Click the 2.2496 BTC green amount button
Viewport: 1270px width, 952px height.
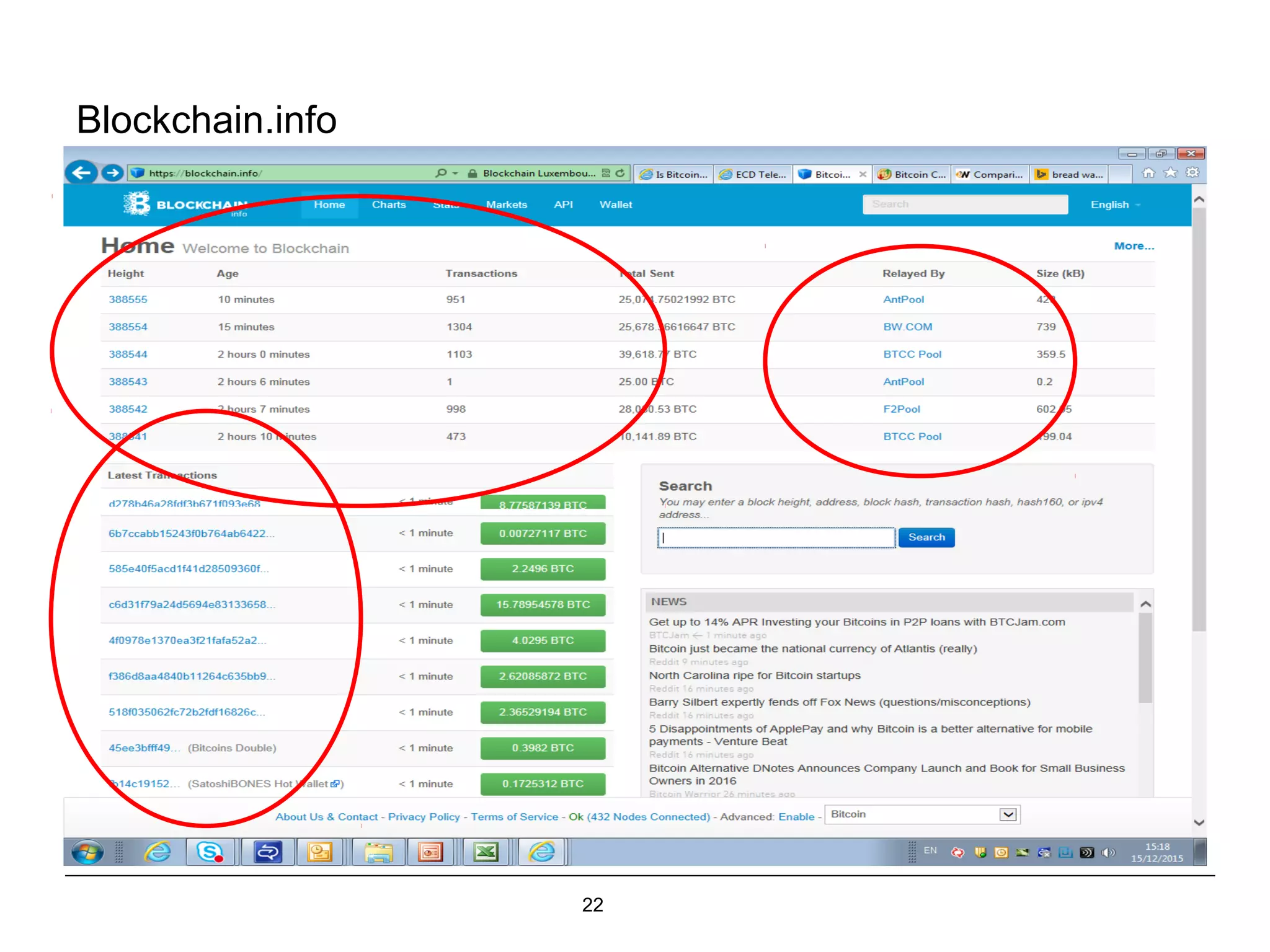click(543, 569)
